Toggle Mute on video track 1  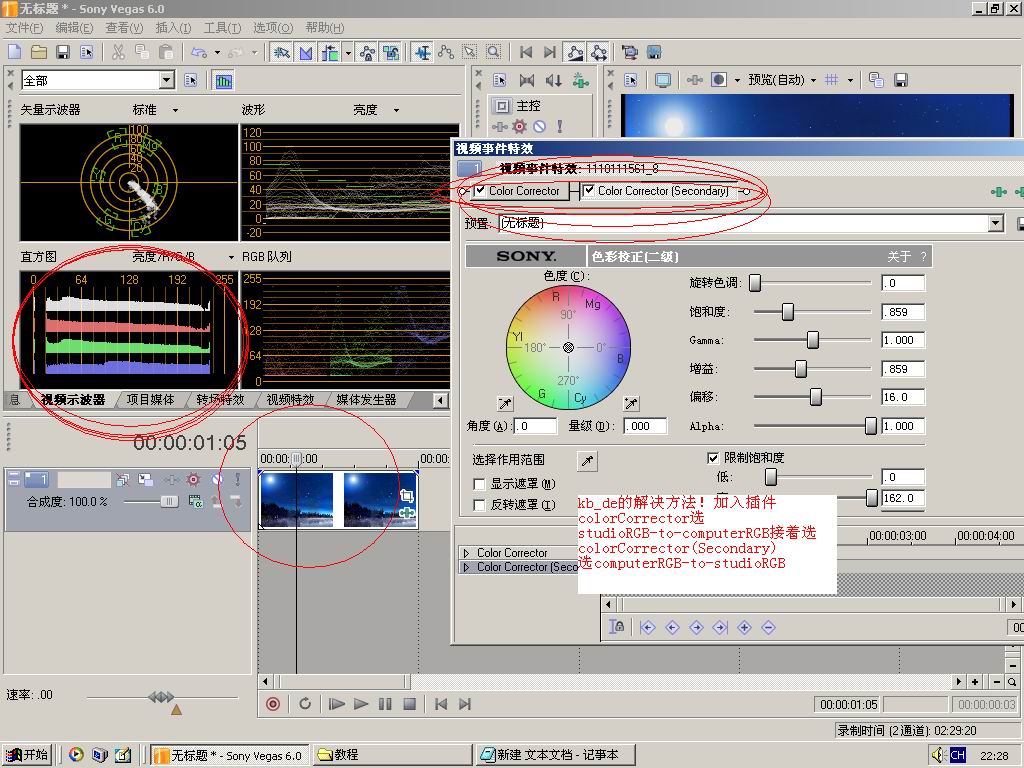217,480
